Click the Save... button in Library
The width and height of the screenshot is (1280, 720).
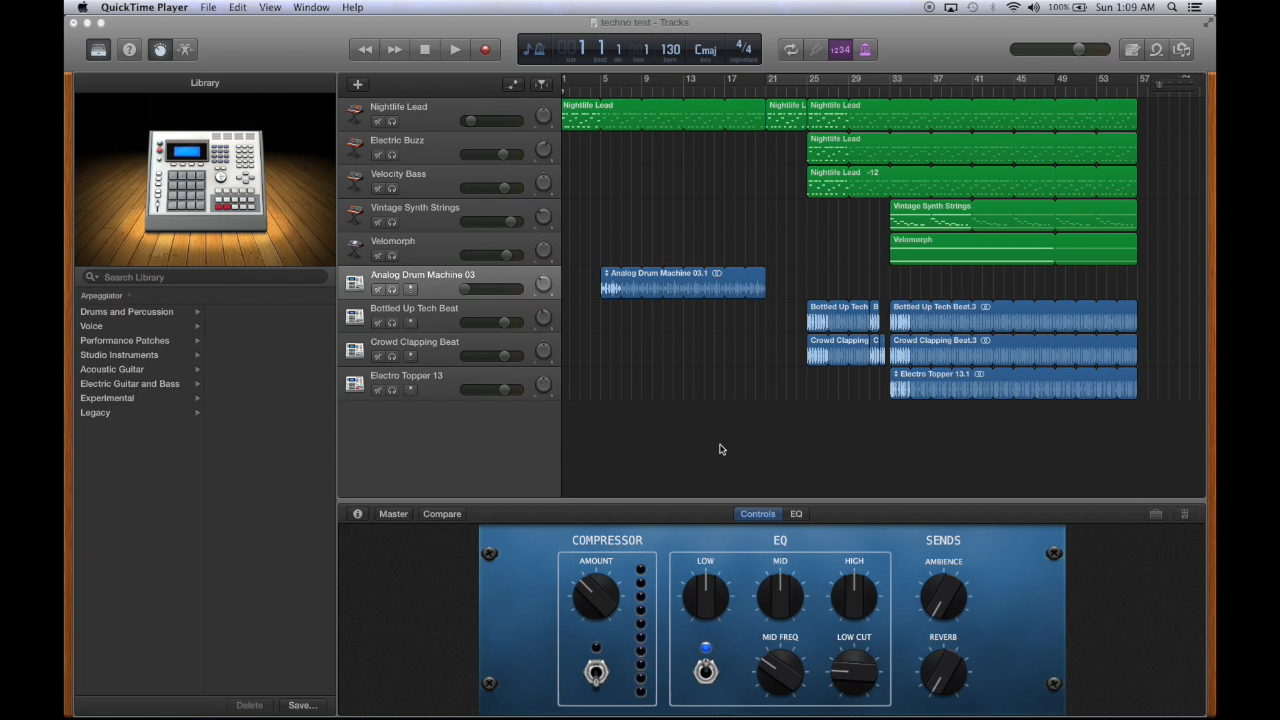(x=302, y=705)
